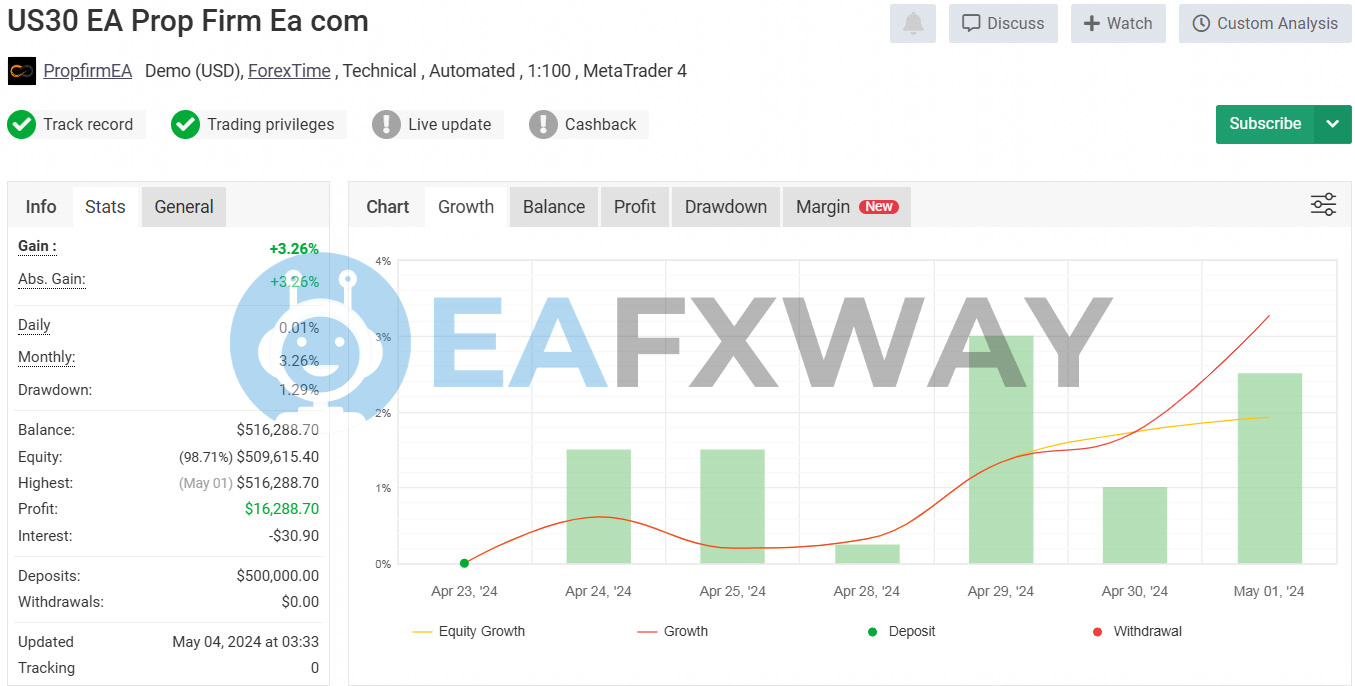Open the chart settings sliders icon
Image resolution: width=1355 pixels, height=686 pixels.
click(1323, 205)
